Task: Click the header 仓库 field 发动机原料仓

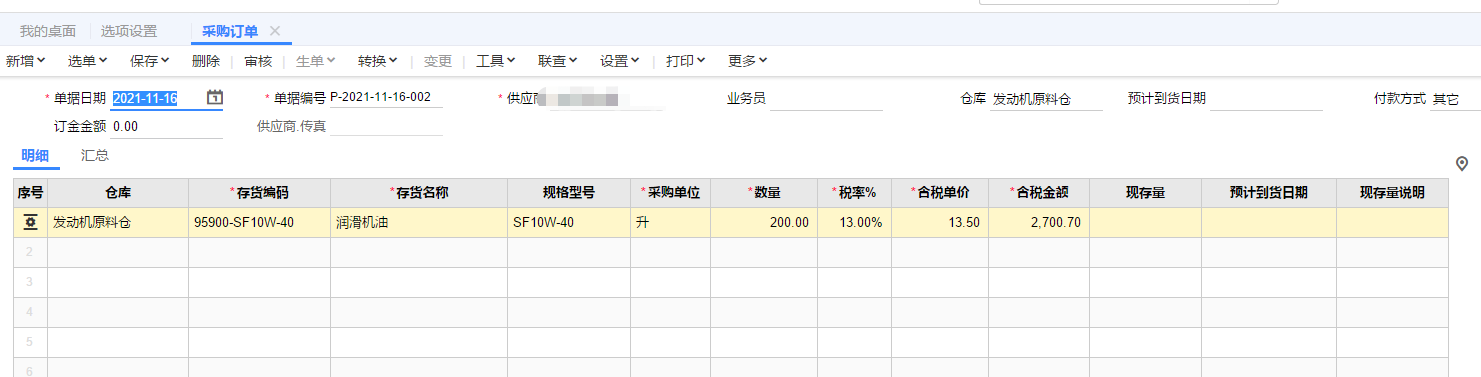Action: click(x=1046, y=99)
